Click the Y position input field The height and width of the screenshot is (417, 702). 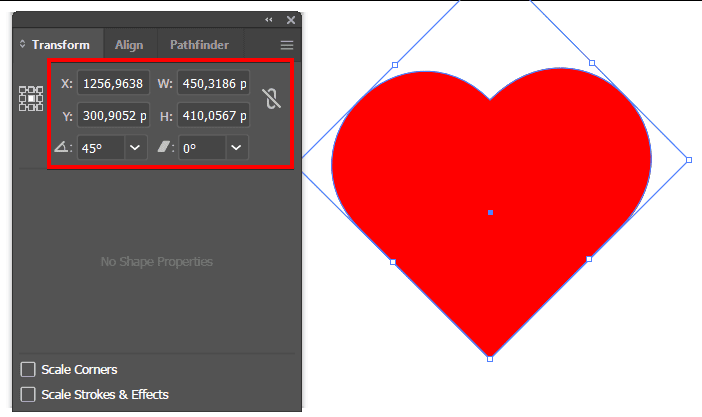[x=114, y=116]
